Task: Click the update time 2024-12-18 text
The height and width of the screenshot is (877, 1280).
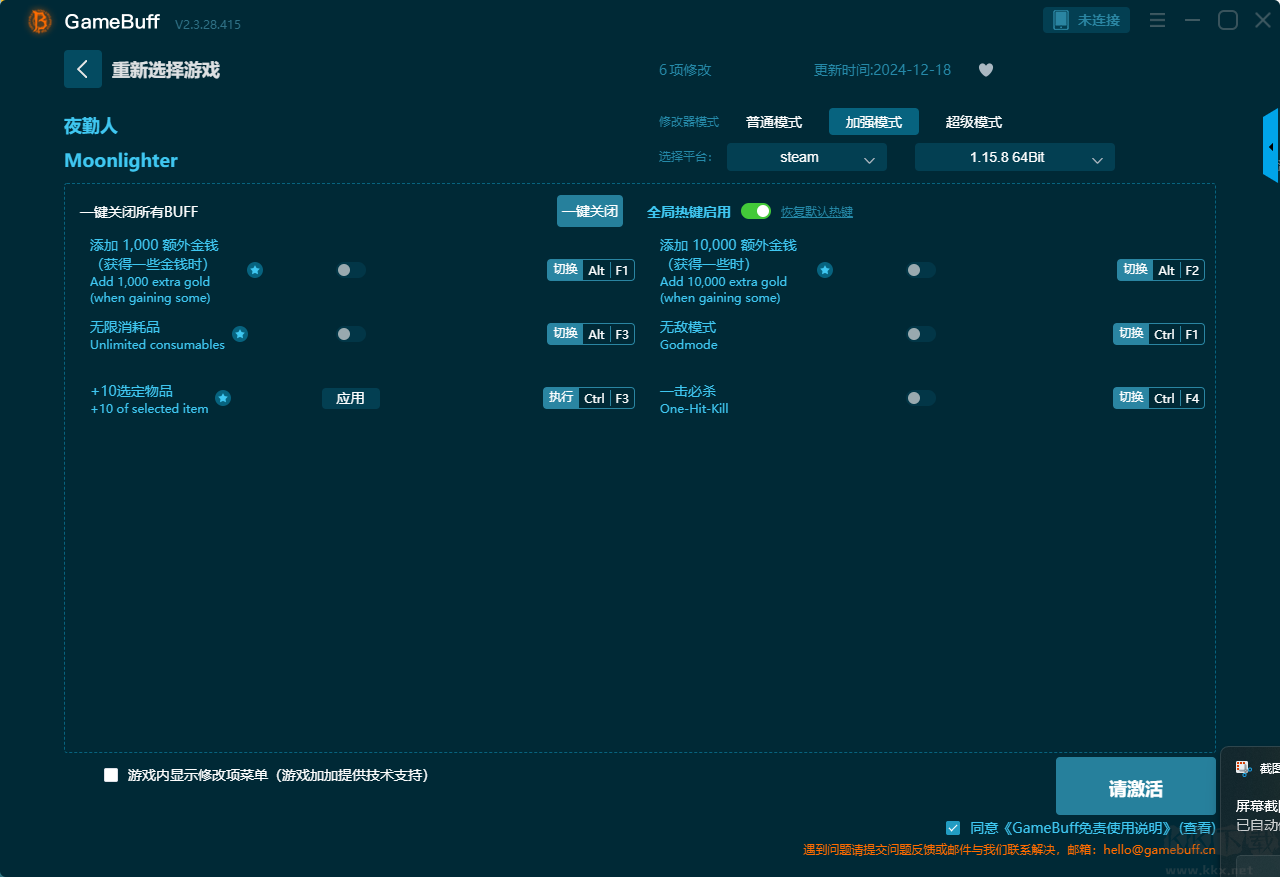Action: point(882,70)
